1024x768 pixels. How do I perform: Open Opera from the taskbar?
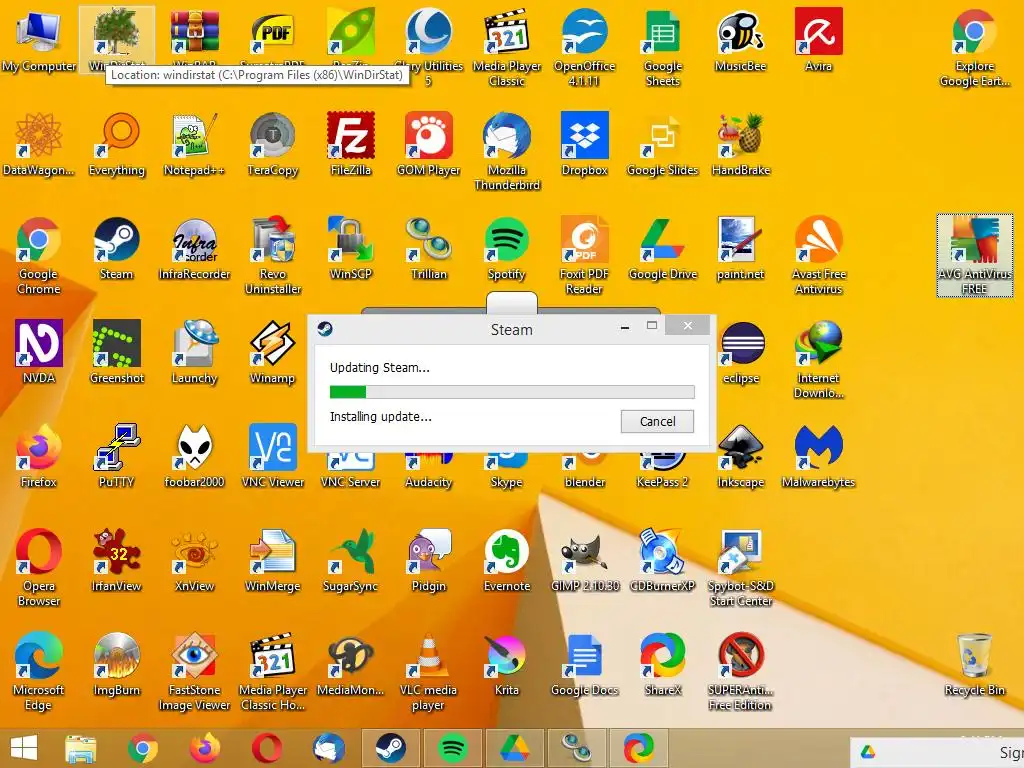(266, 748)
